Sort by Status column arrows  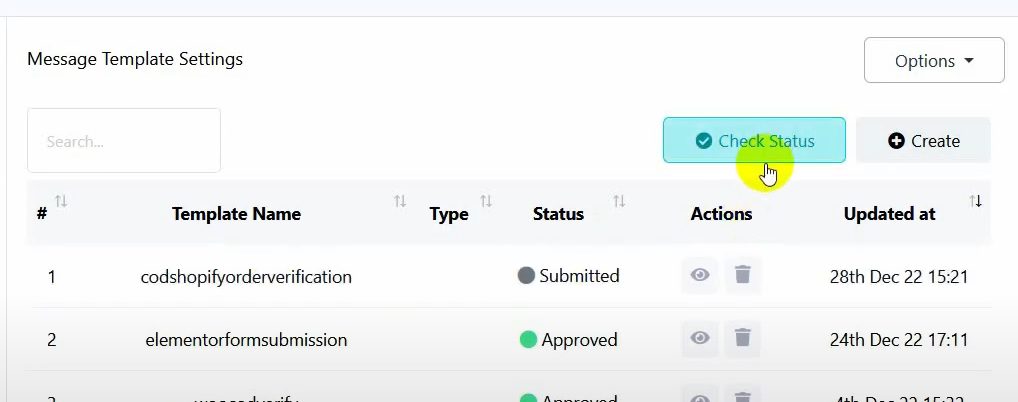tap(619, 202)
